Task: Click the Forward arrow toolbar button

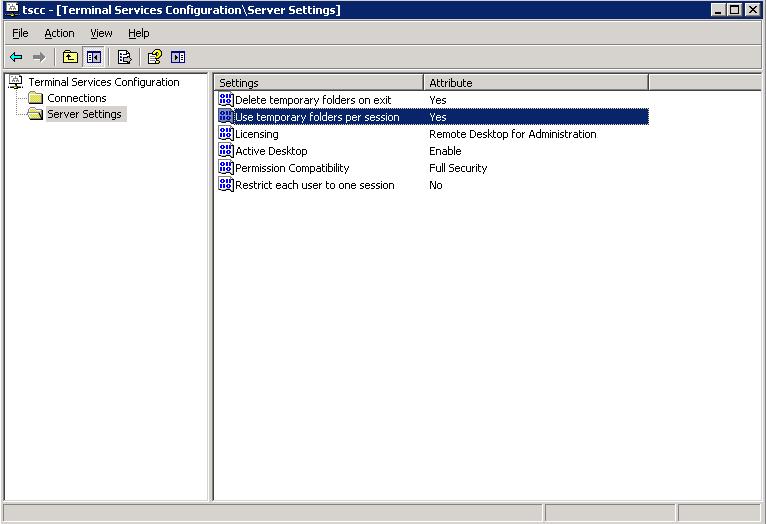Action: coord(39,57)
